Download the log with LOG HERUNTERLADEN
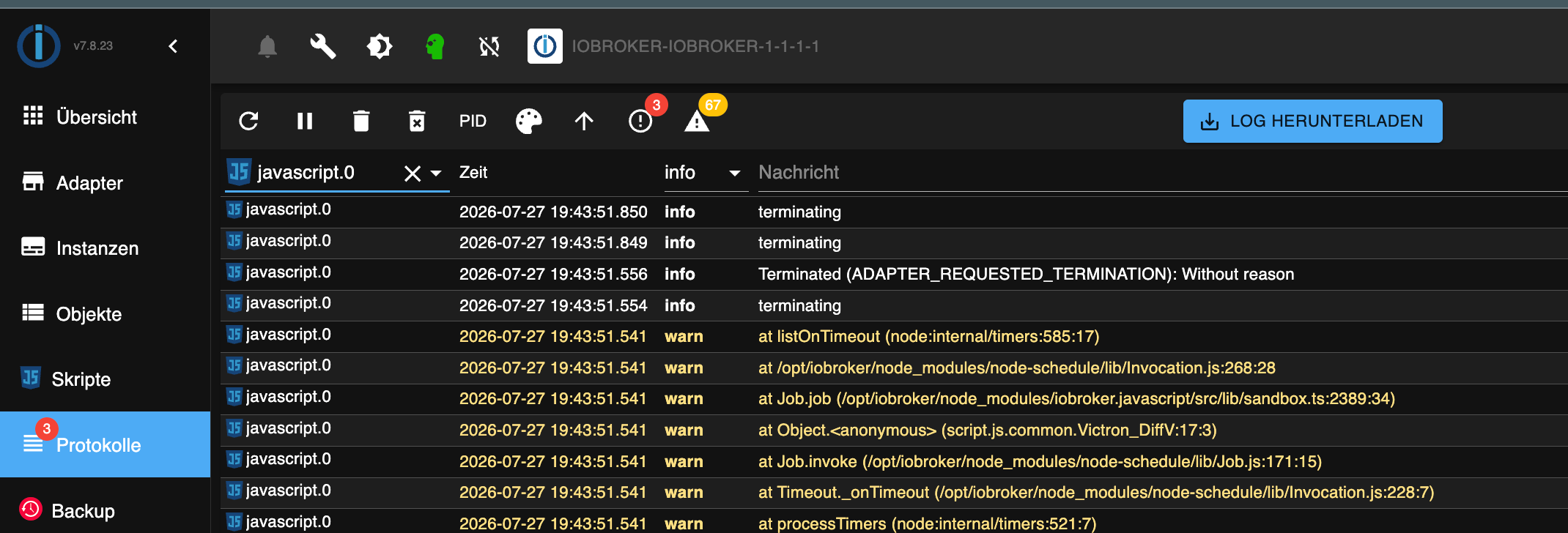Image resolution: width=1568 pixels, height=533 pixels. (1312, 121)
